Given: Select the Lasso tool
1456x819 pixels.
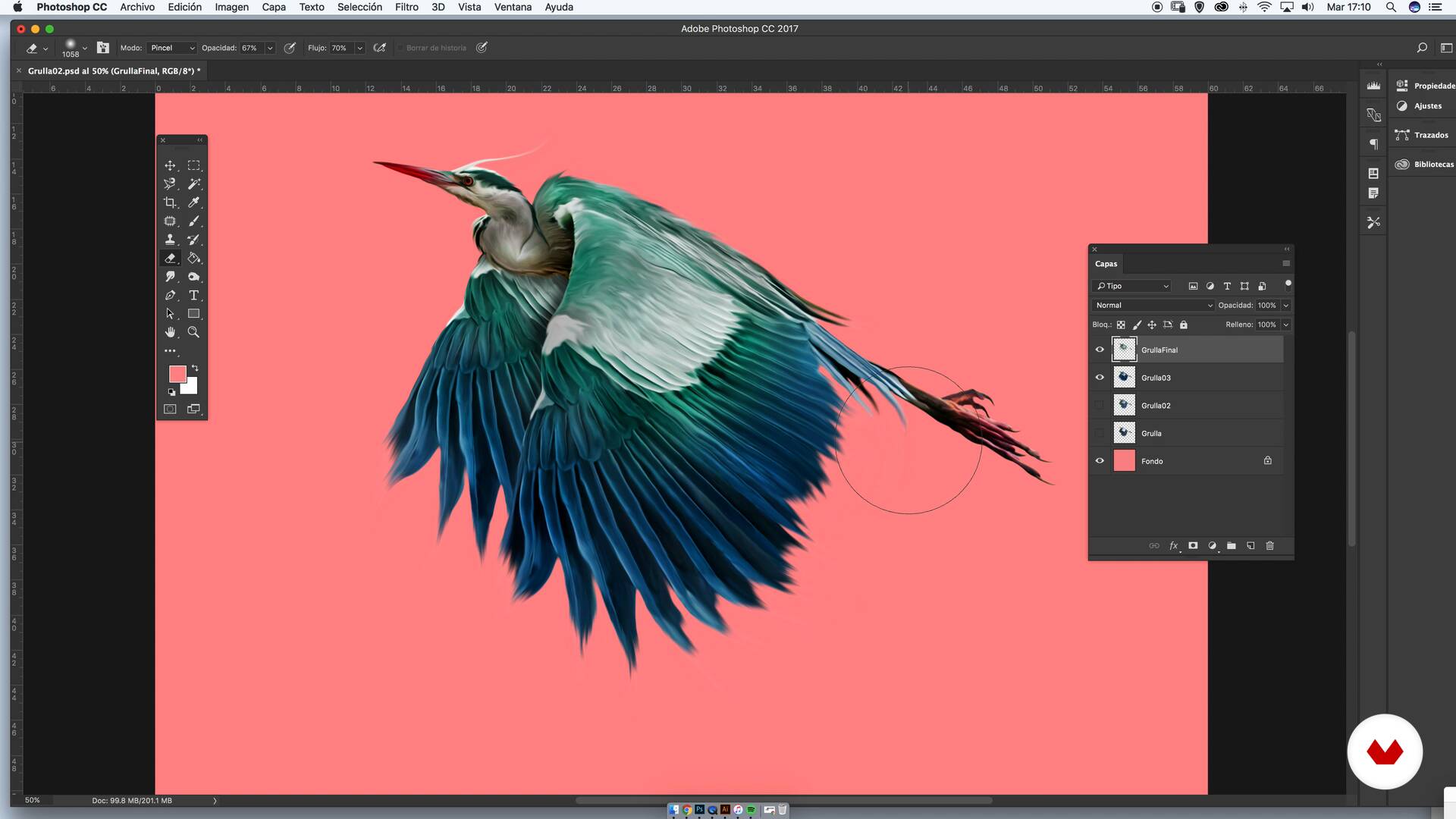Looking at the screenshot, I should (x=170, y=184).
